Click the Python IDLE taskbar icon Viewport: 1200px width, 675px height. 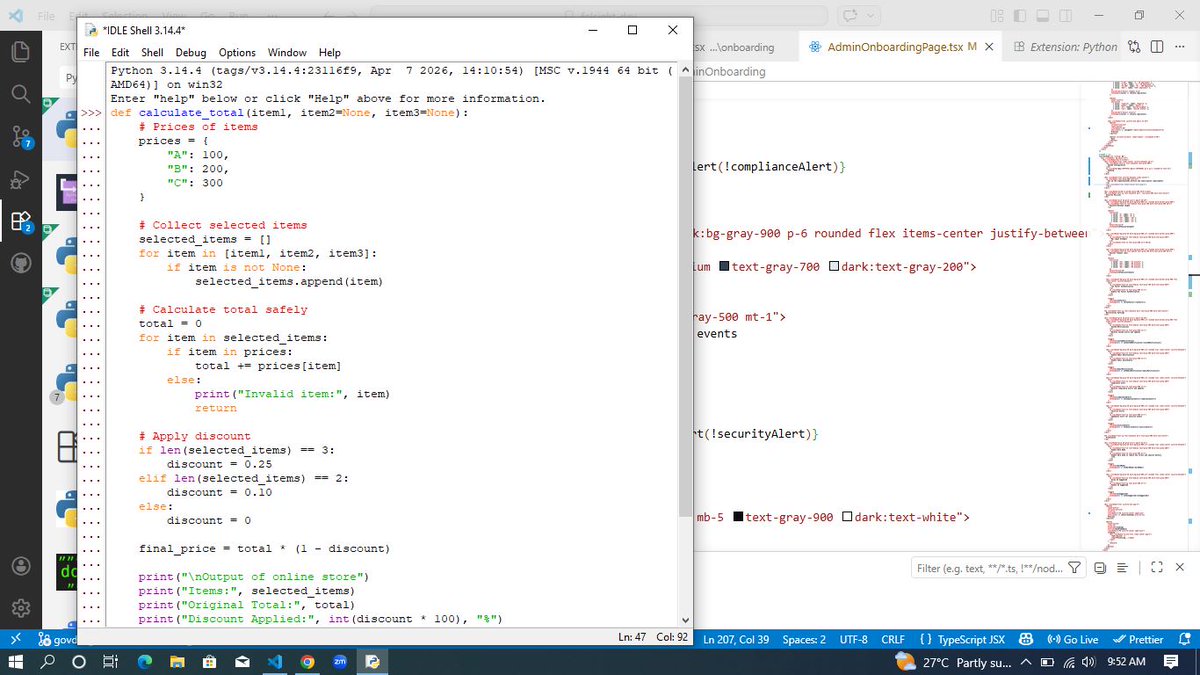tap(372, 662)
